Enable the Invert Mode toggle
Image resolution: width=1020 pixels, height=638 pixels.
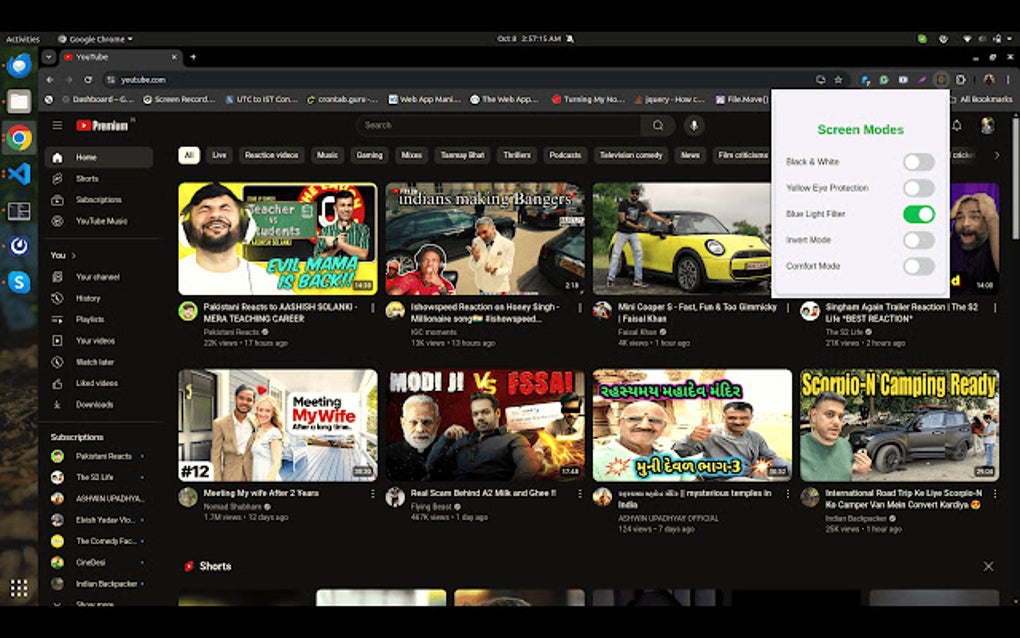(919, 240)
